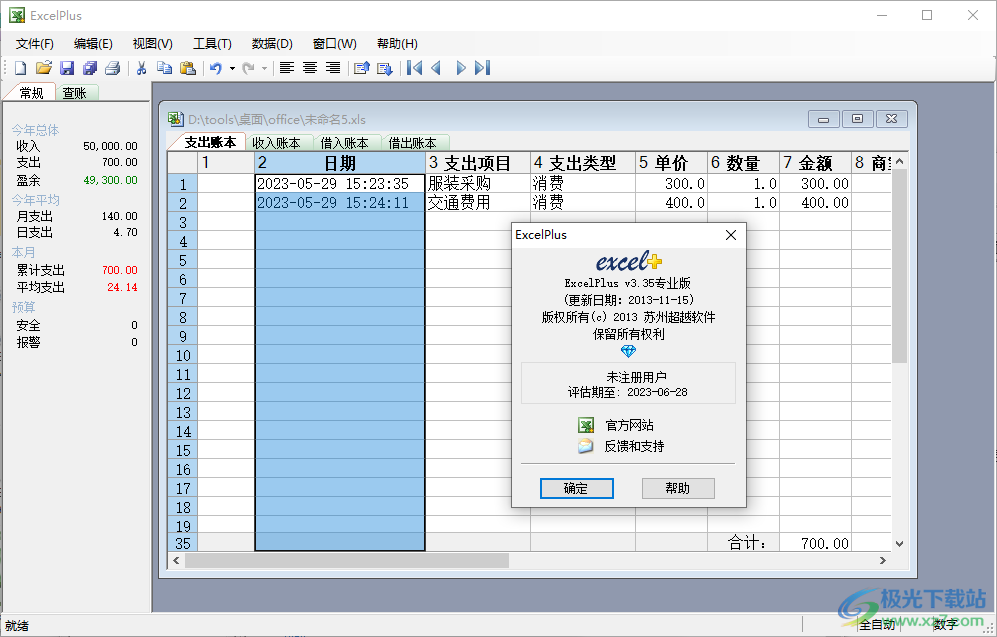The width and height of the screenshot is (997, 637).
Task: Open the 反馈和支持 link in dialog
Action: tap(634, 446)
